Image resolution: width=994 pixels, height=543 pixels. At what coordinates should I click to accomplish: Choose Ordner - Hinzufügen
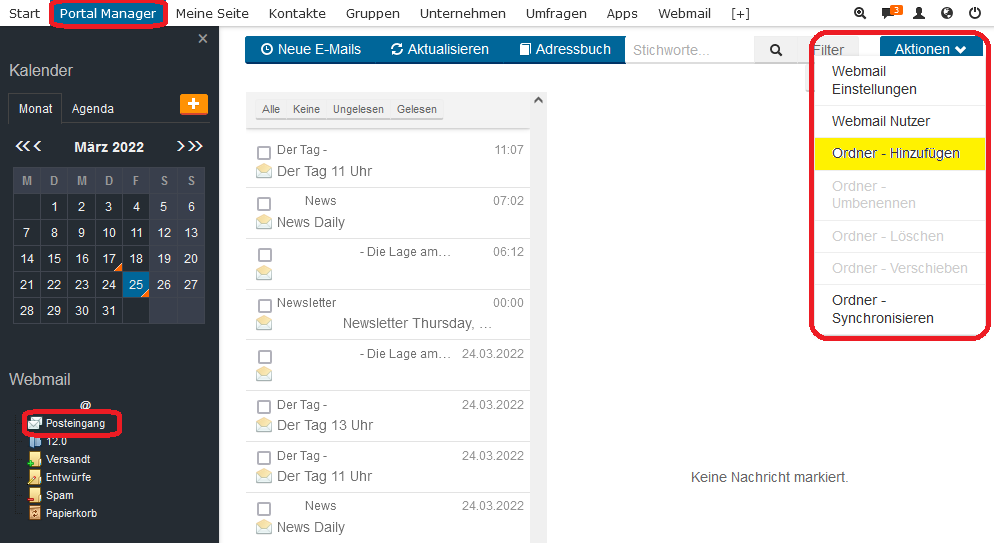pyautogui.click(x=899, y=153)
